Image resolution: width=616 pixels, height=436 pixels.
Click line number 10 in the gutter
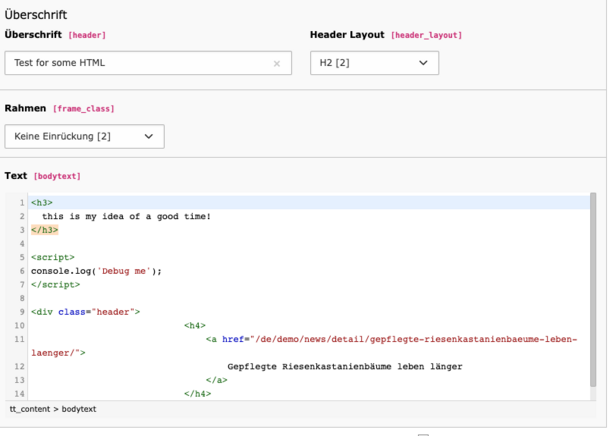[x=20, y=326]
